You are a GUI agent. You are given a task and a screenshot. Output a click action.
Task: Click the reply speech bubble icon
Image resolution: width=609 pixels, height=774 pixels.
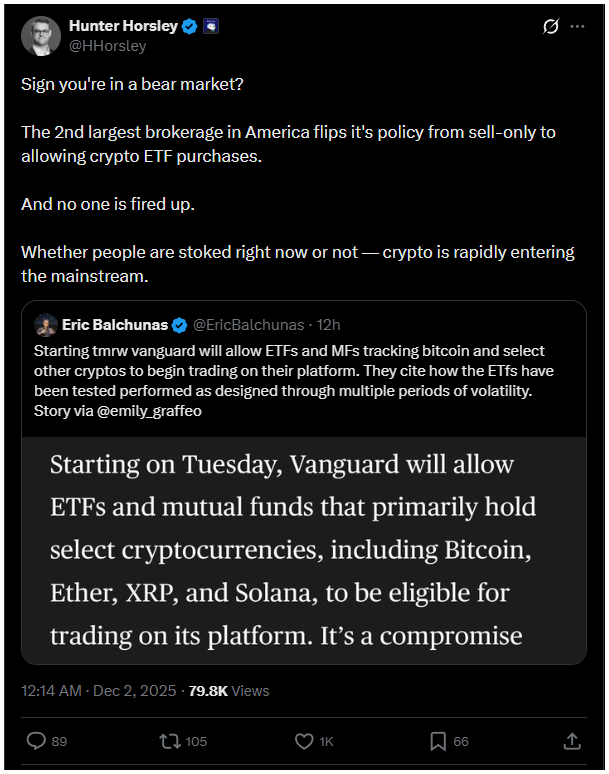[x=35, y=741]
